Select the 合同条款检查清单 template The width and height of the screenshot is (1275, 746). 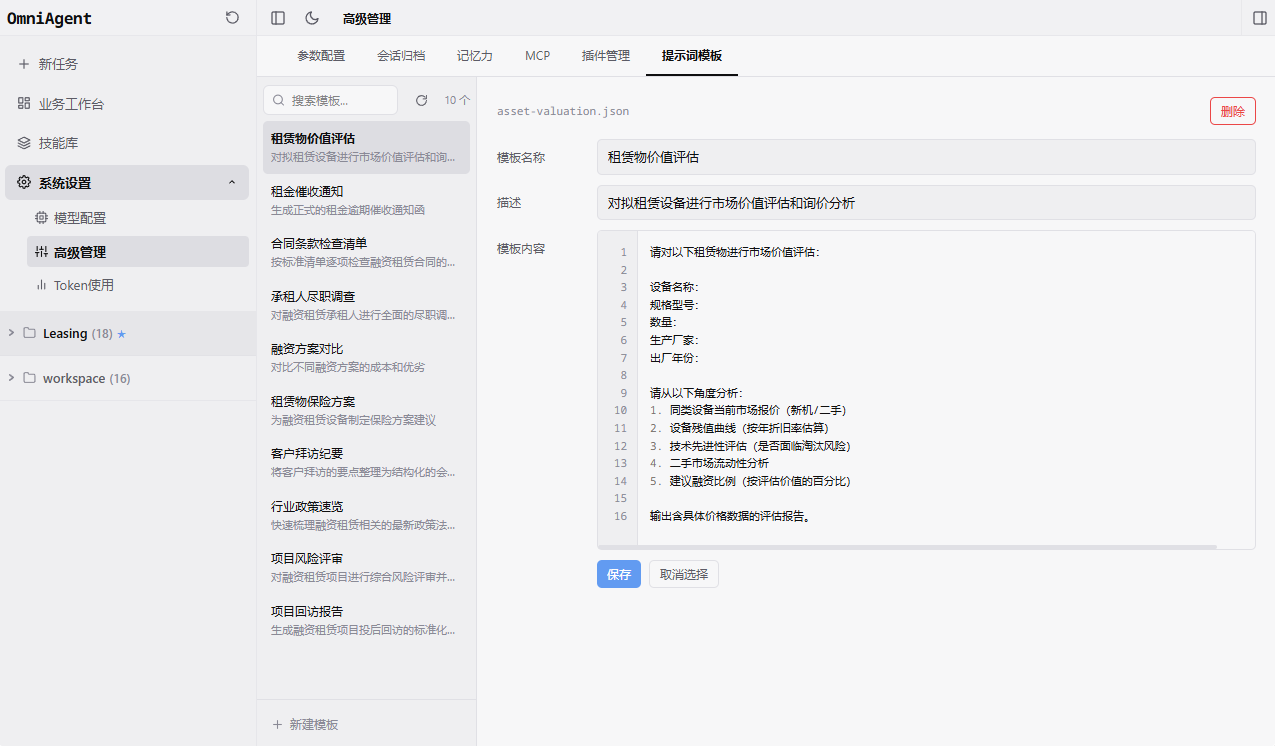pyautogui.click(x=366, y=252)
